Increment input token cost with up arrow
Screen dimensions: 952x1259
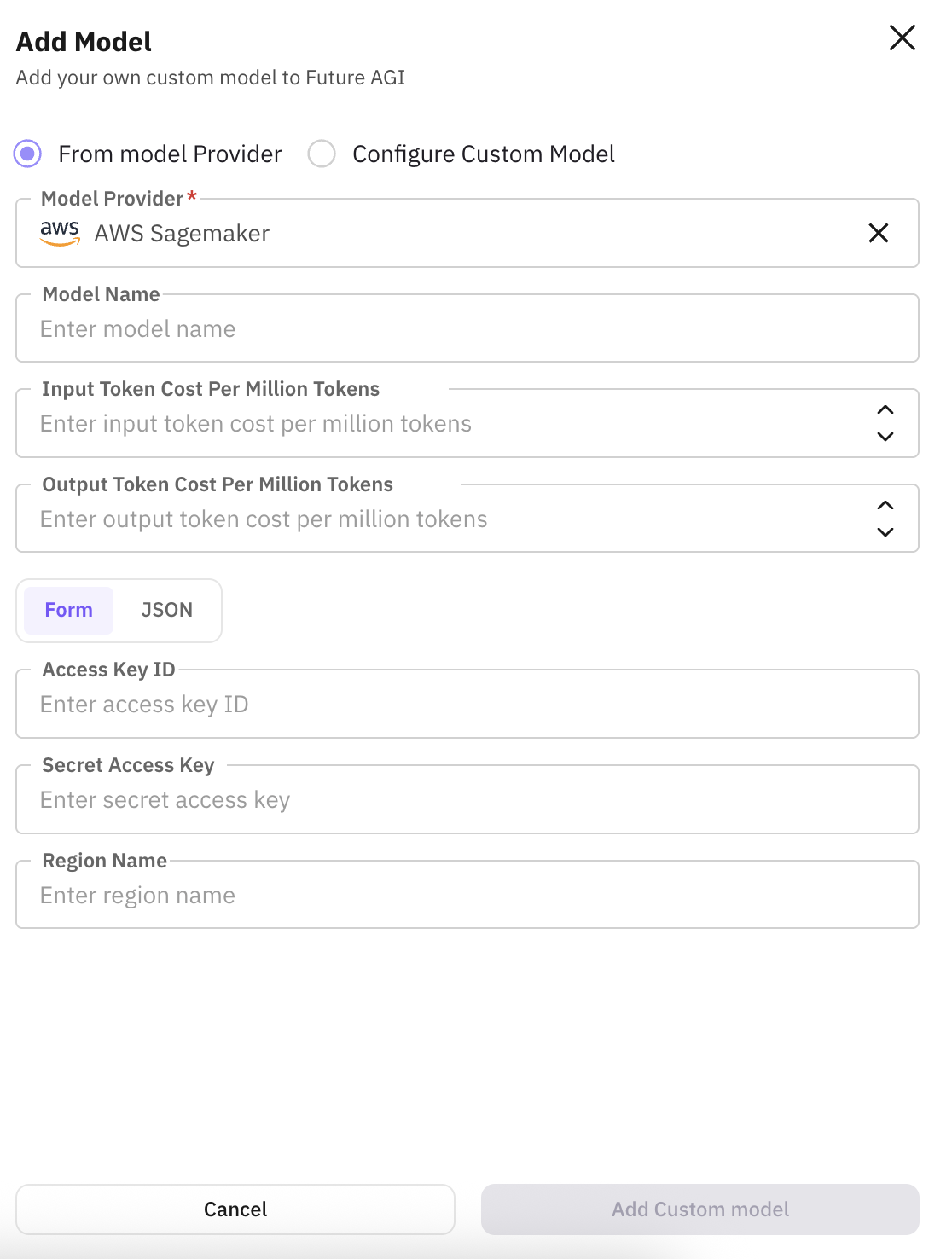coord(885,410)
